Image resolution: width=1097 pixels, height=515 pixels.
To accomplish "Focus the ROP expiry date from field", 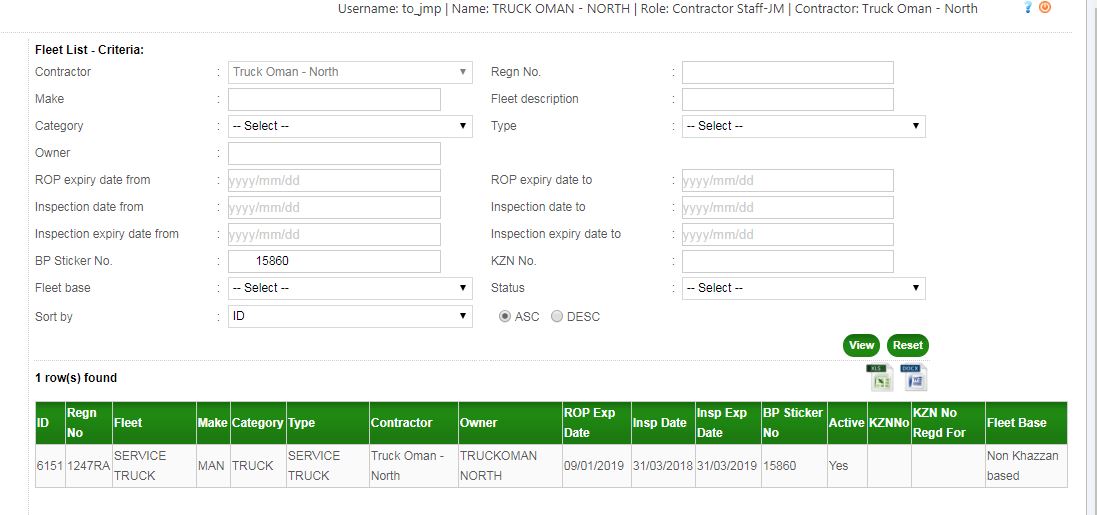I will (334, 180).
